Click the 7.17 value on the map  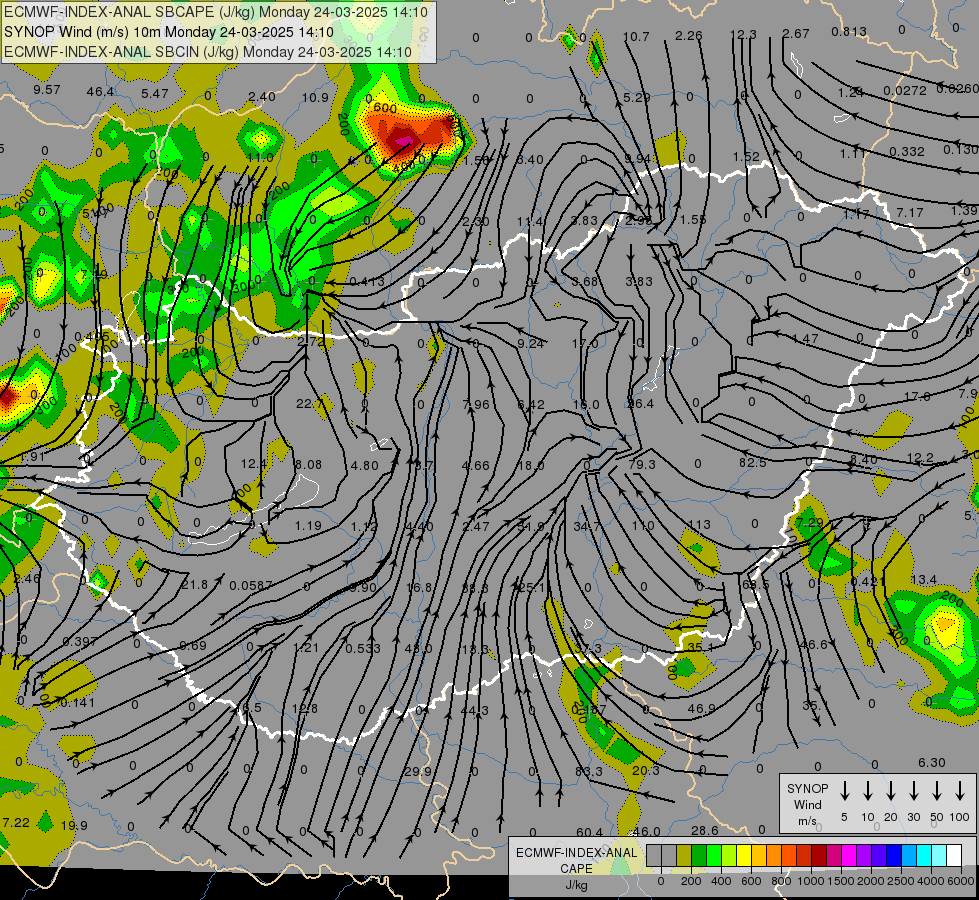[910, 213]
